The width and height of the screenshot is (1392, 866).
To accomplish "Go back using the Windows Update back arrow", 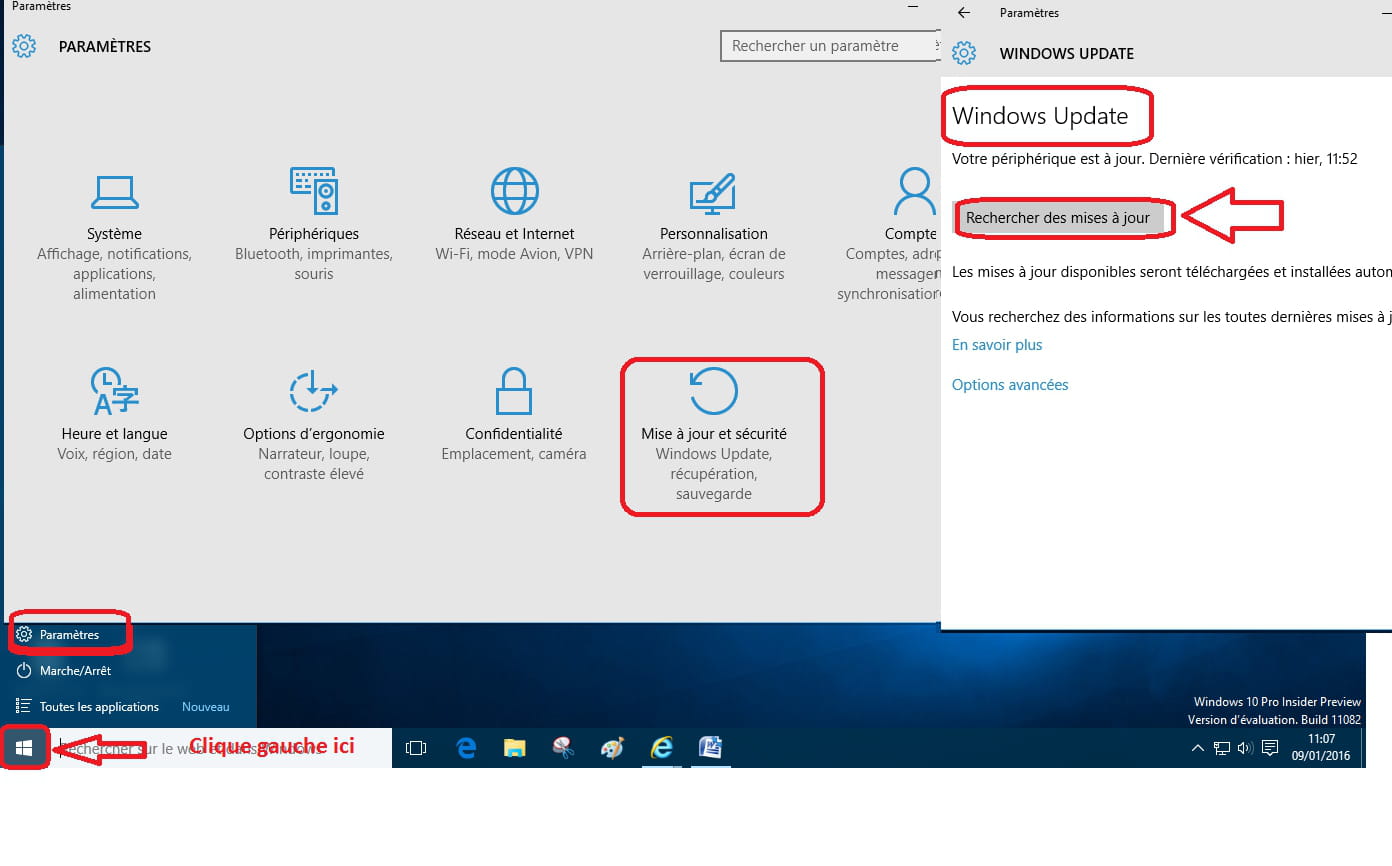I will coord(964,13).
